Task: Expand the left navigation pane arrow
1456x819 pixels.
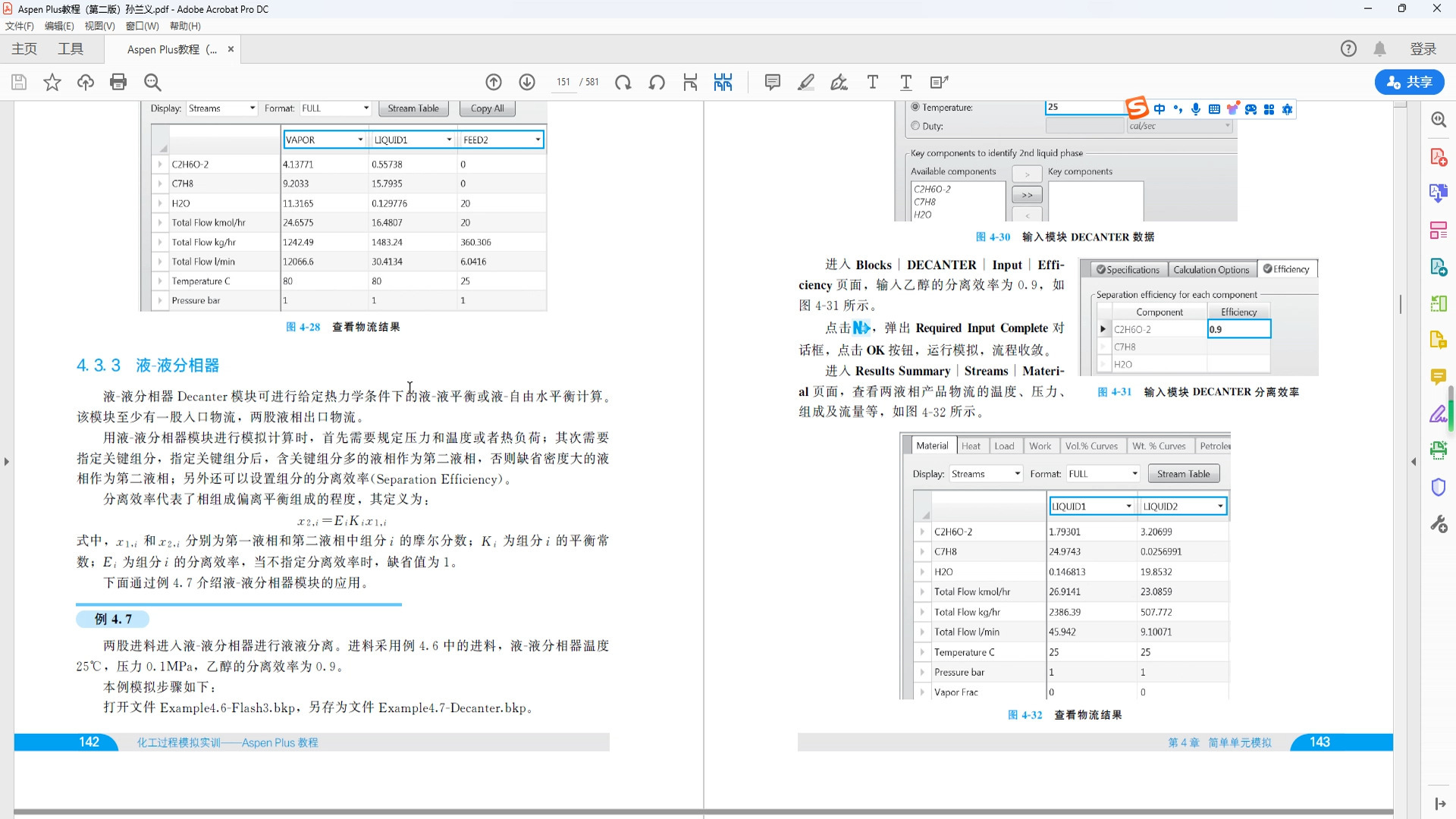Action: click(x=7, y=461)
